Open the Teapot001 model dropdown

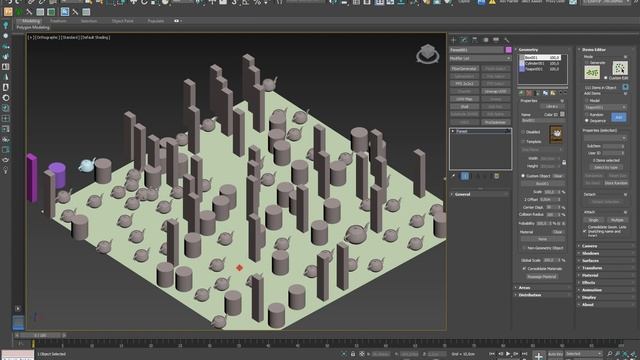pos(605,107)
